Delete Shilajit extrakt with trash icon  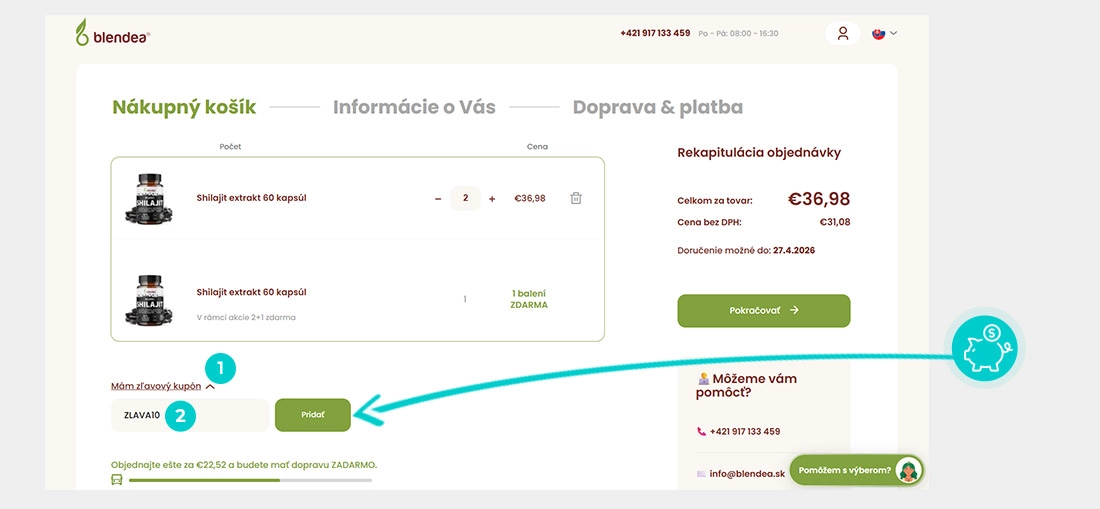(576, 198)
